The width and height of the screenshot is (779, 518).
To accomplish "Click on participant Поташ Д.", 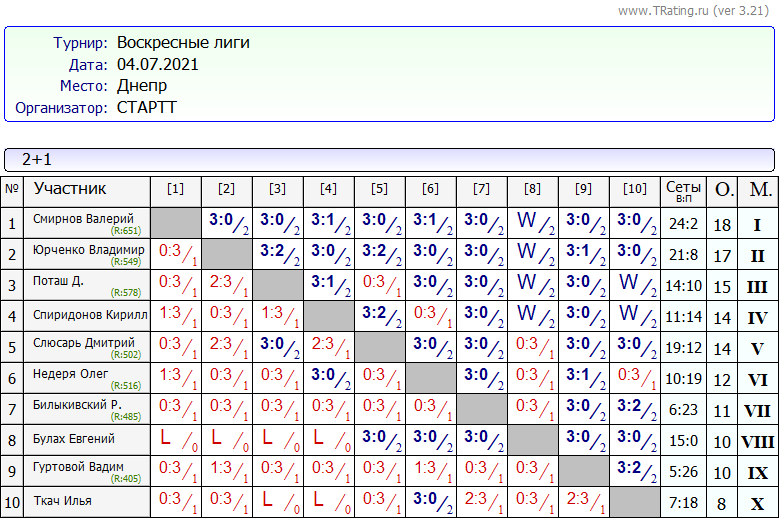I will [58, 281].
